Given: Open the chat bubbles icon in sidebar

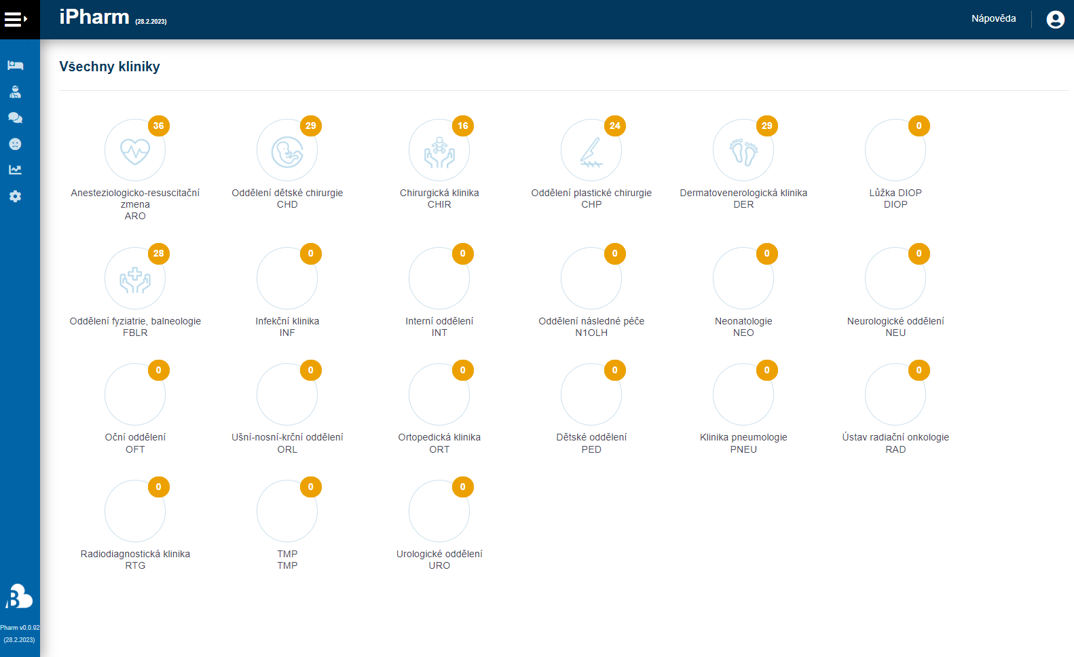Looking at the screenshot, I should coord(15,118).
